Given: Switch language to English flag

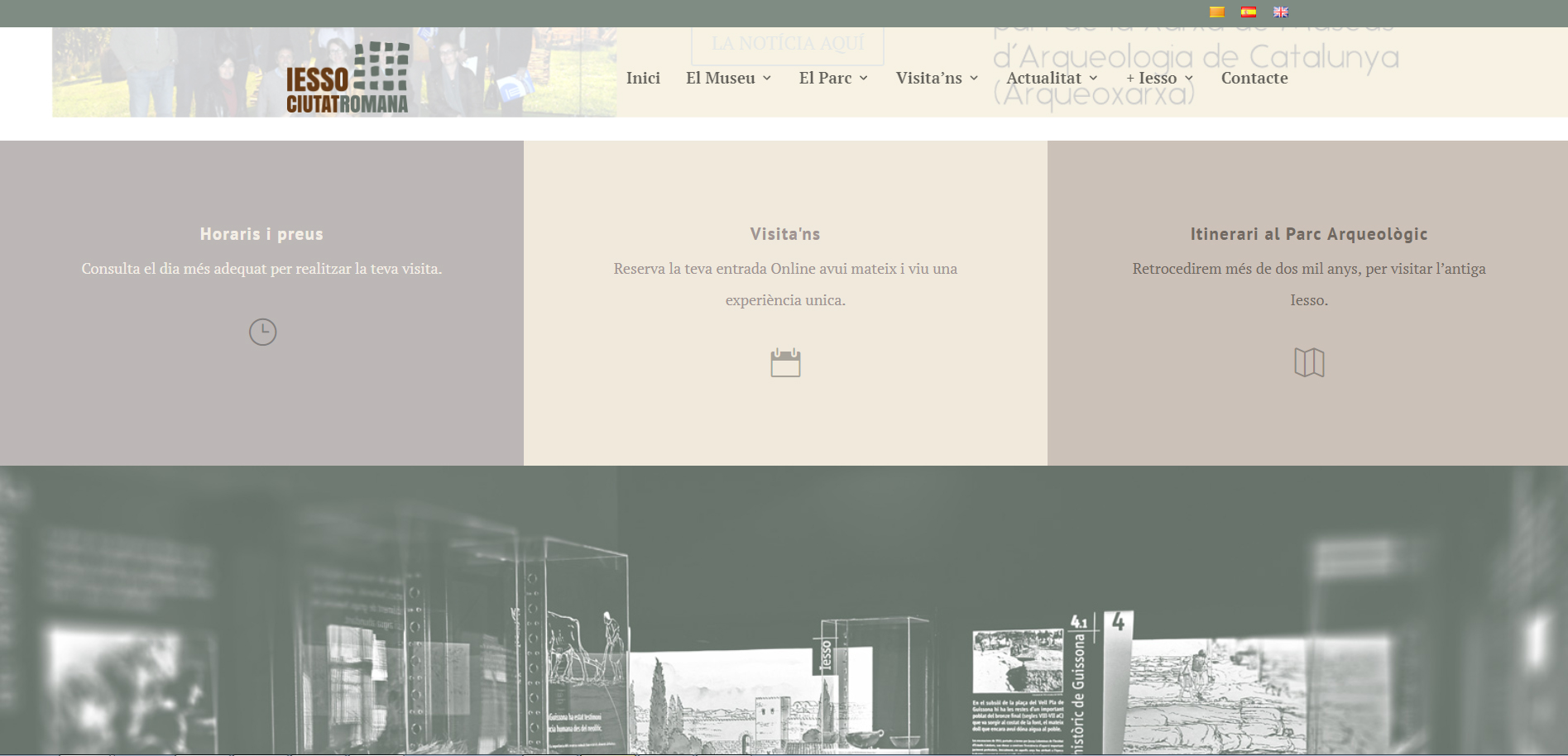Looking at the screenshot, I should [x=1280, y=12].
